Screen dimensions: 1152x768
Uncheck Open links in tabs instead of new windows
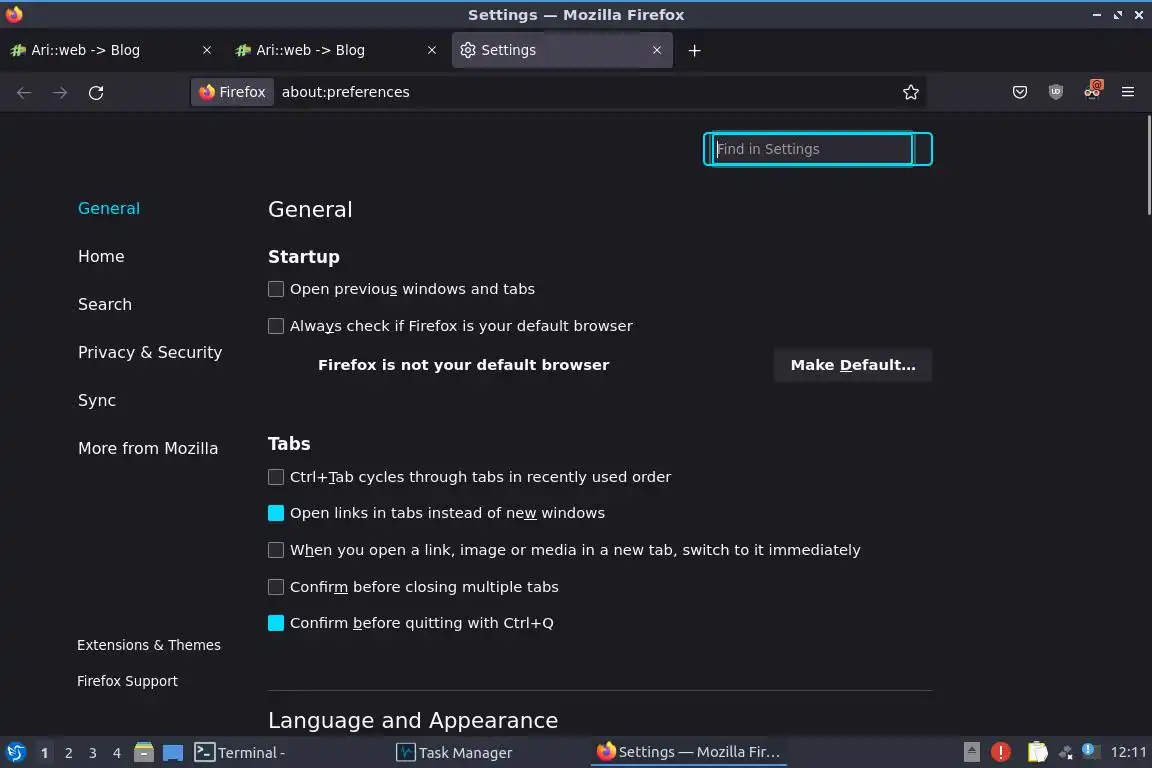point(276,513)
